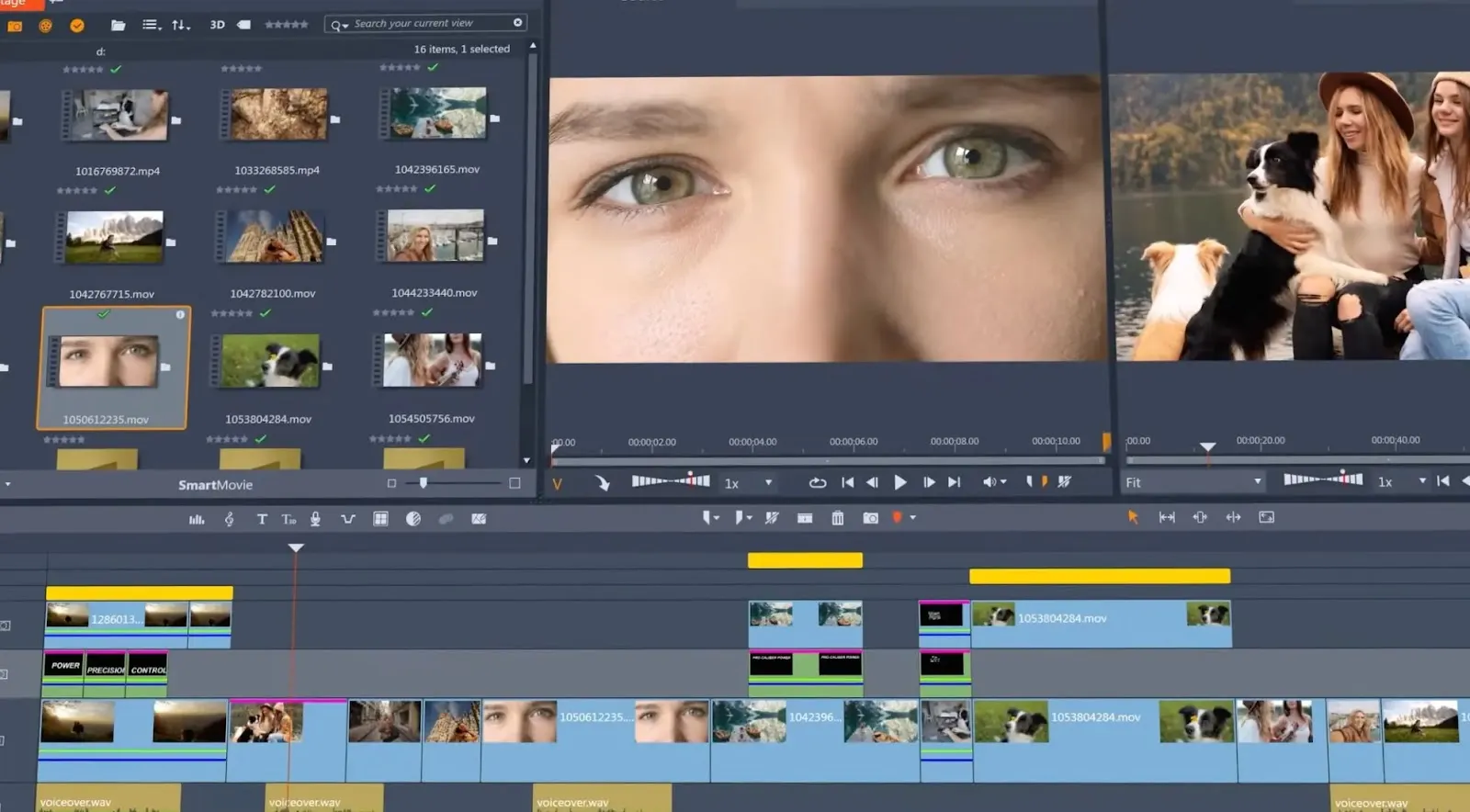Choose the slip trim tool icon

[x=1167, y=517]
